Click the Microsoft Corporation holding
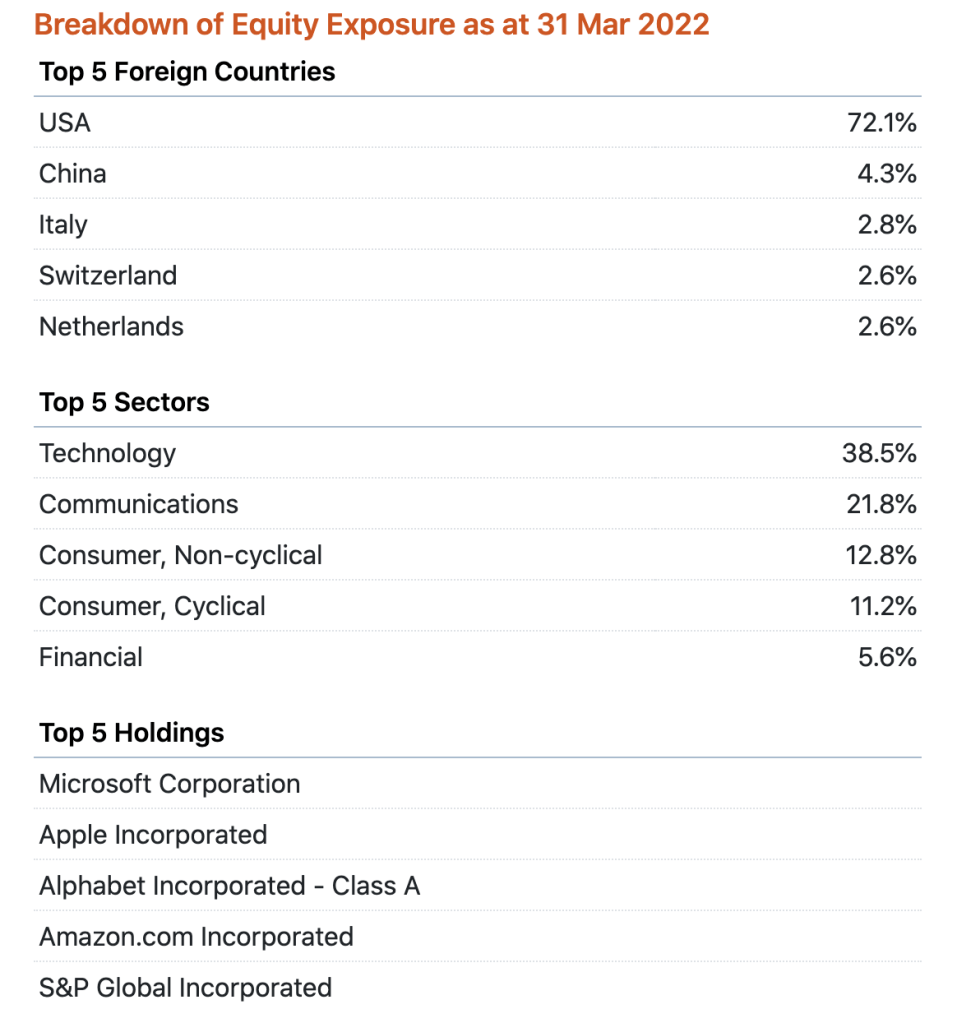The image size is (957, 1023). [x=169, y=784]
